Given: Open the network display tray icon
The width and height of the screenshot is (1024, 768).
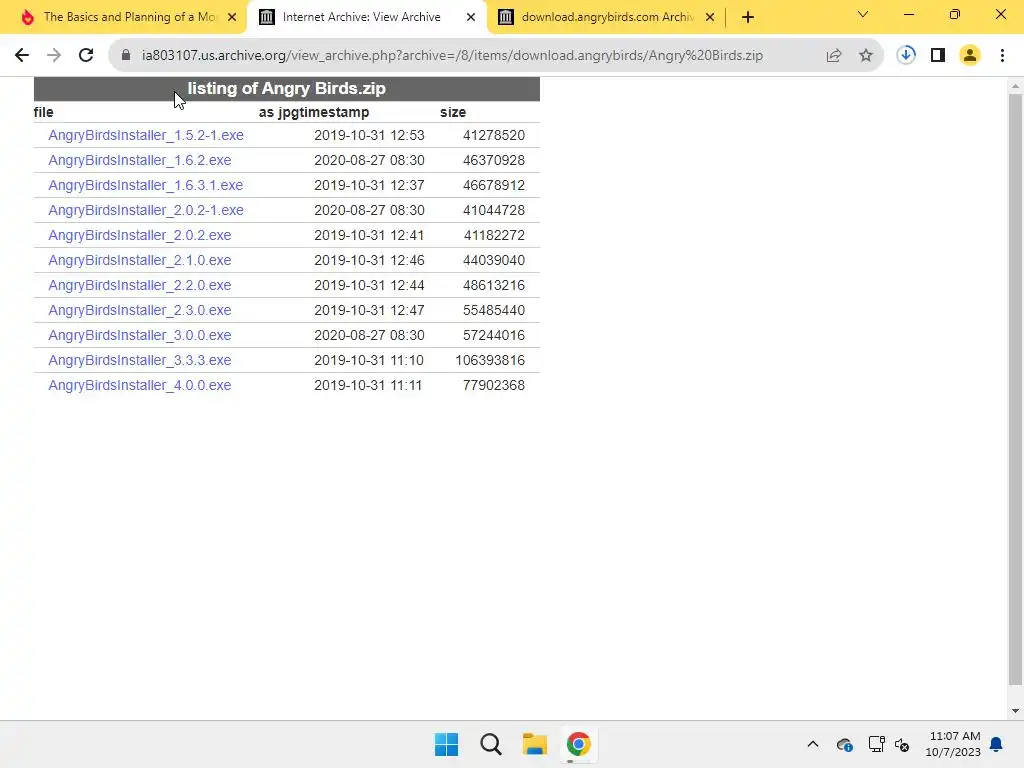Looking at the screenshot, I should tap(876, 744).
